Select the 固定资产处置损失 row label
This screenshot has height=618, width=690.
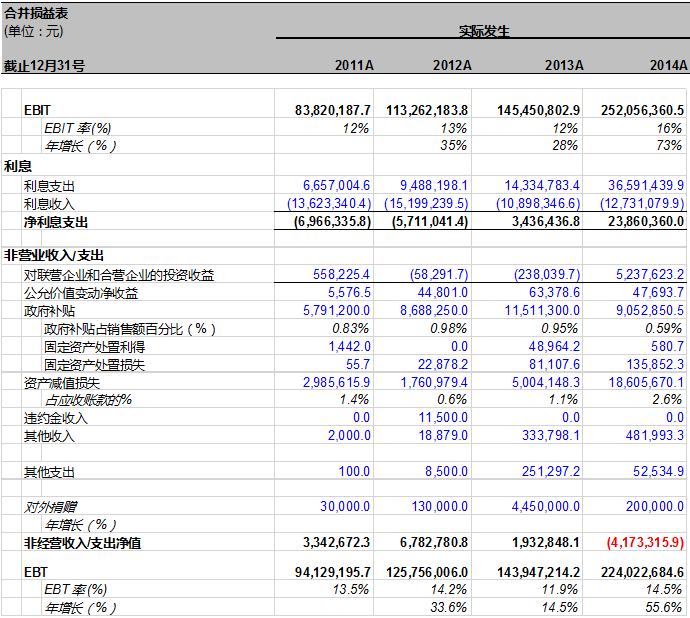(94, 365)
